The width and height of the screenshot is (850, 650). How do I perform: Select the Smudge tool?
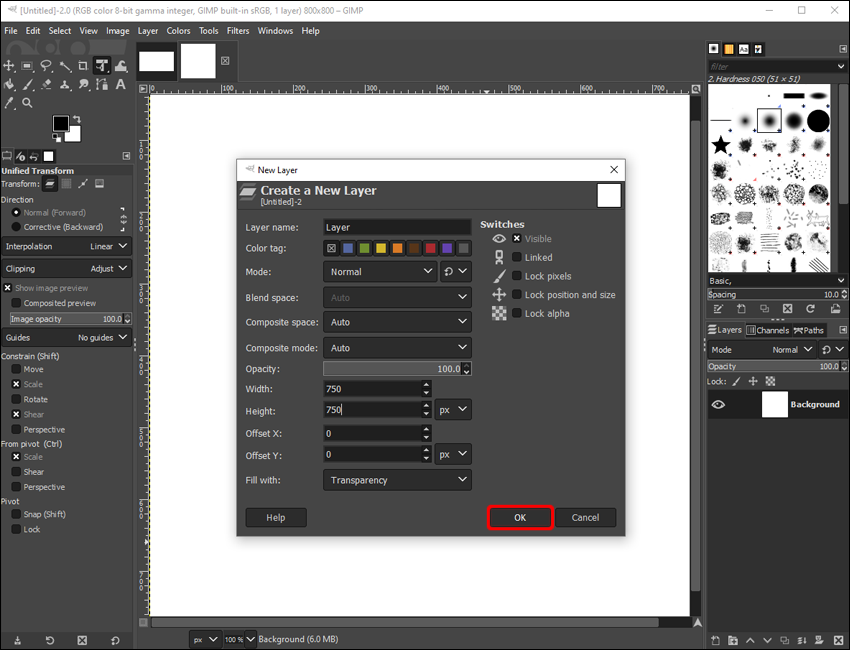pyautogui.click(x=83, y=85)
